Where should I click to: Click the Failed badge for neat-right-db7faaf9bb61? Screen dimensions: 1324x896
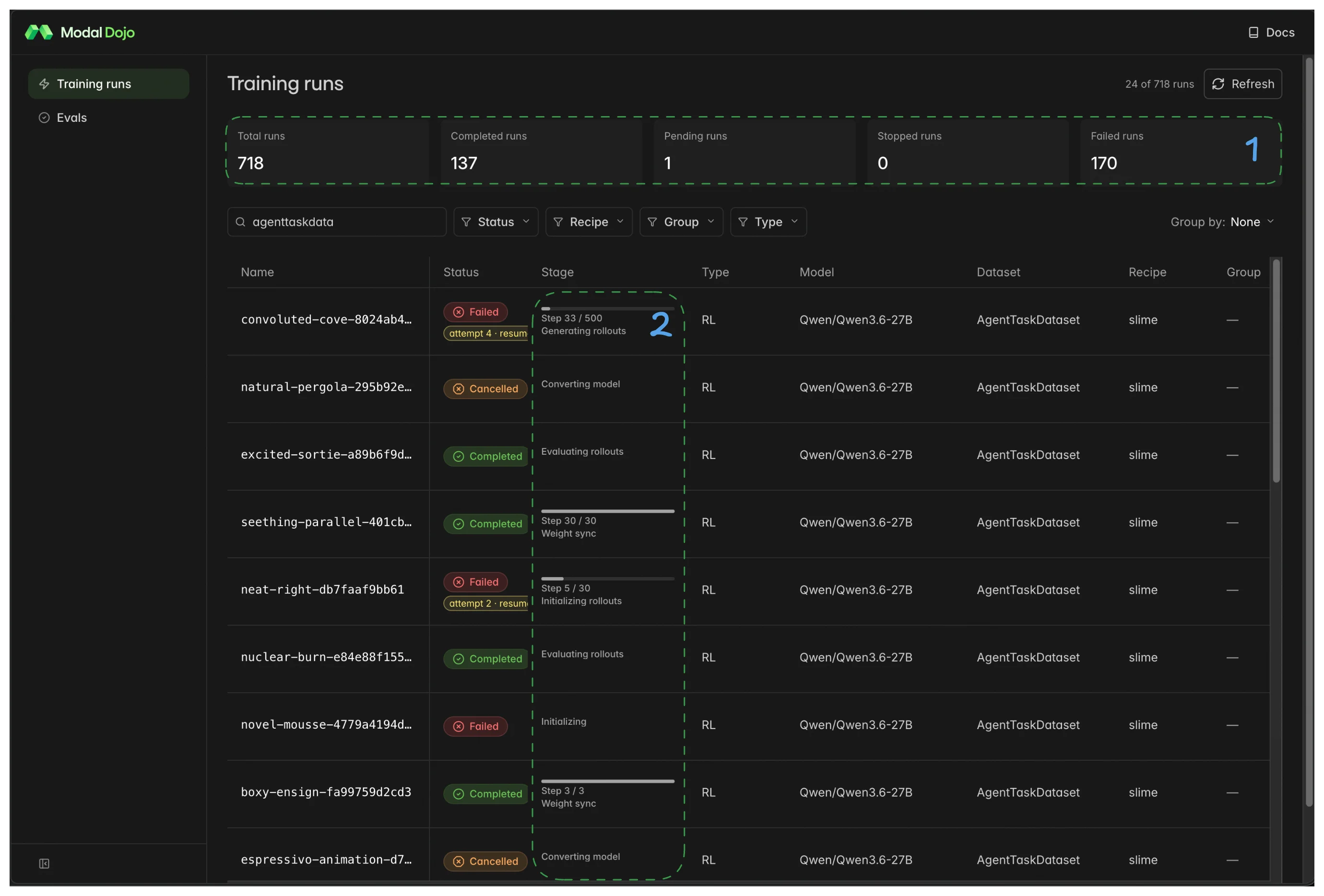[x=475, y=582]
